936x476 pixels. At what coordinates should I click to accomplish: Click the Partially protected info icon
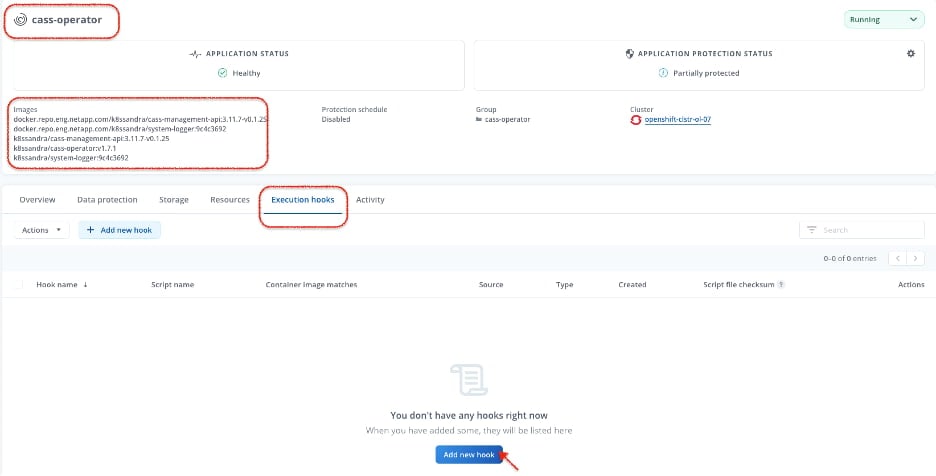(x=663, y=73)
